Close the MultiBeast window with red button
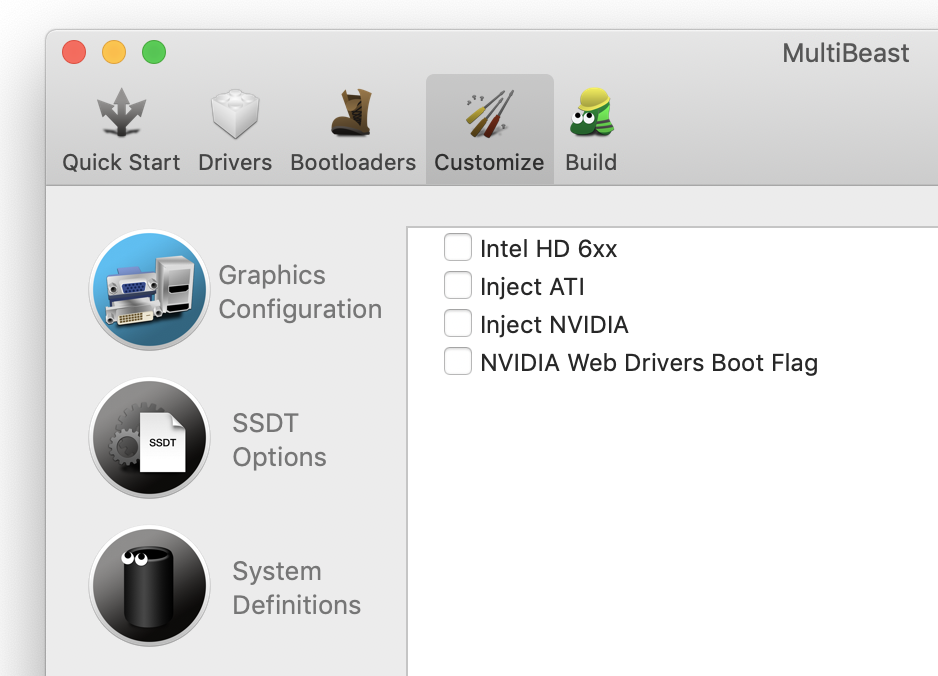This screenshot has height=676, width=938. (74, 52)
